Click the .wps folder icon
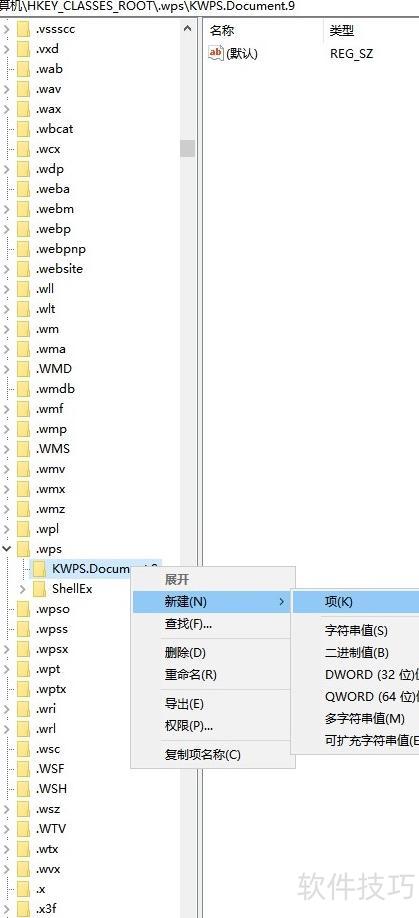 [x=23, y=549]
